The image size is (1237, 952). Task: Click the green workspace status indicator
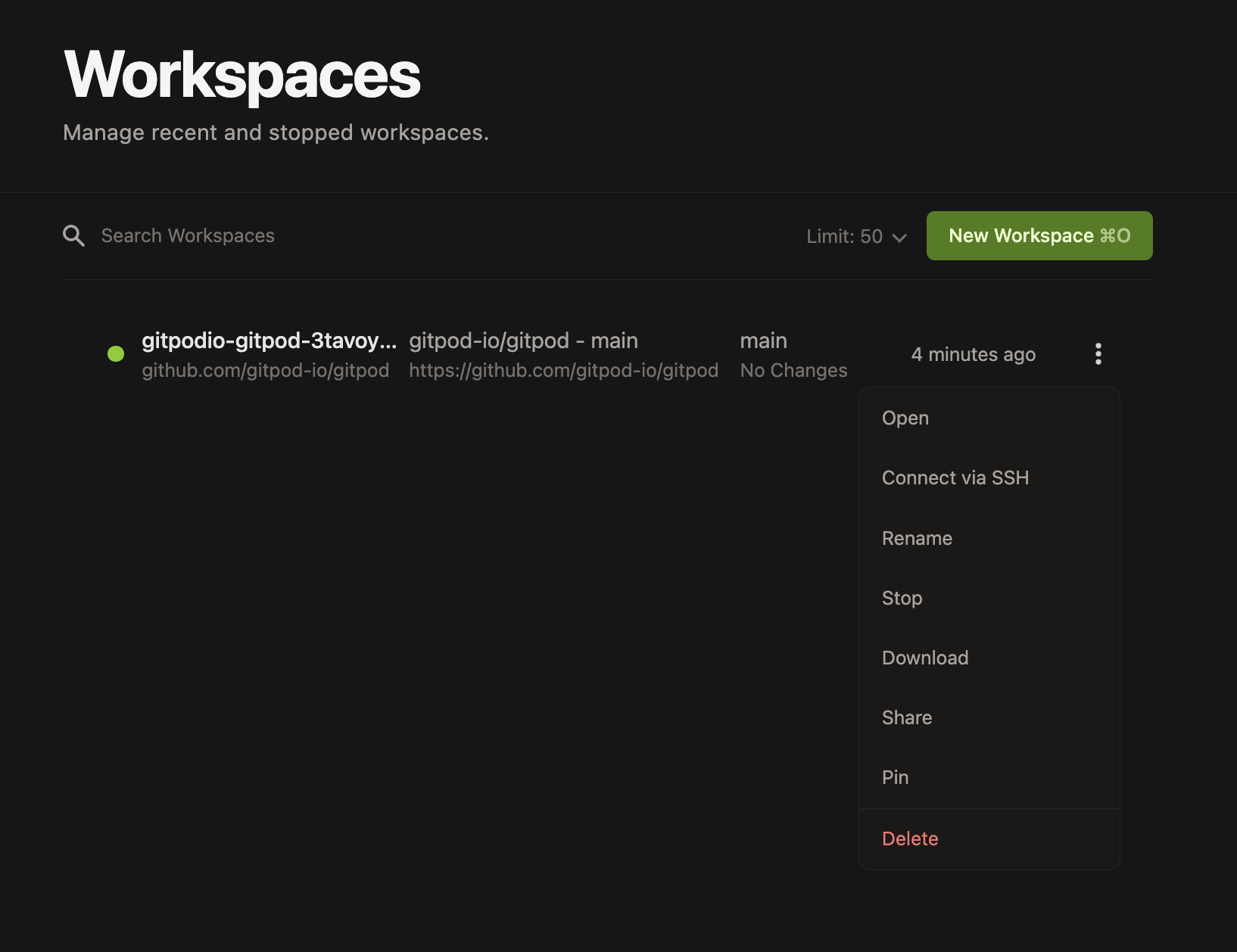click(x=115, y=353)
